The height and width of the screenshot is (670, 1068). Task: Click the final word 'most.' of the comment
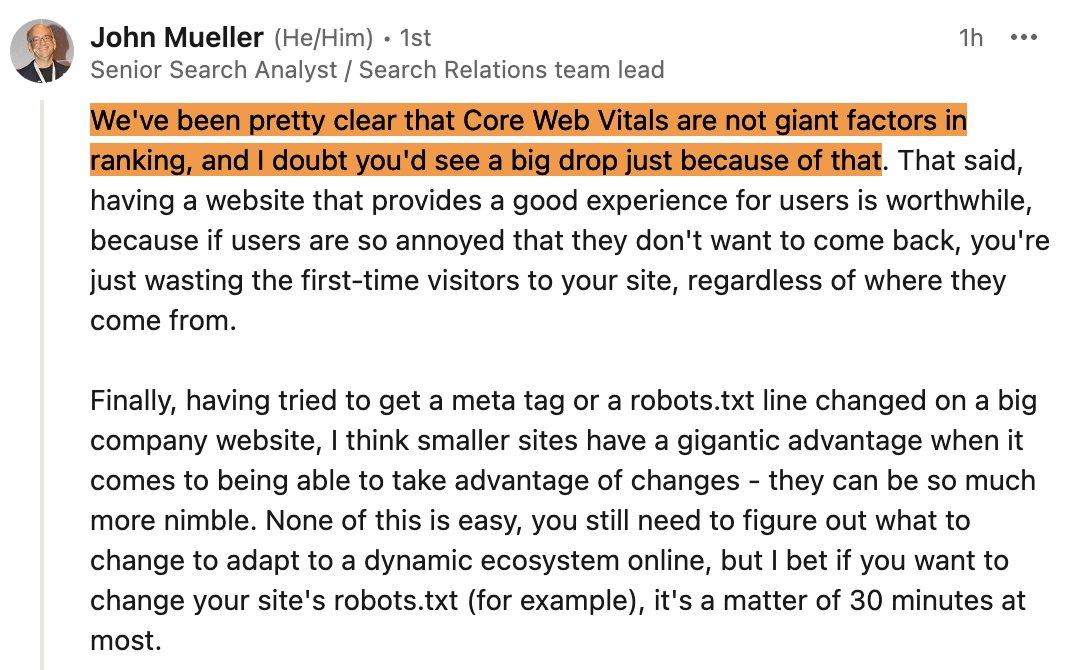point(126,641)
